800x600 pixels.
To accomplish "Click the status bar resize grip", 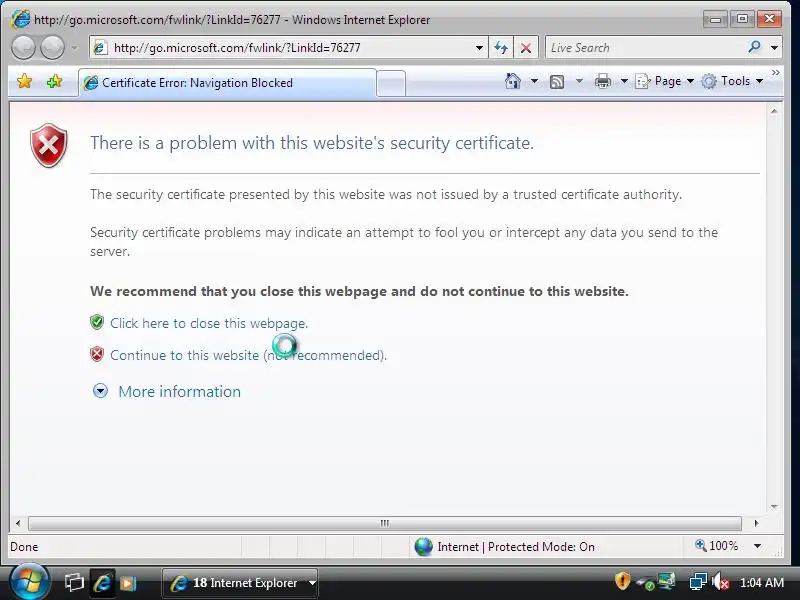I will (x=778, y=552).
